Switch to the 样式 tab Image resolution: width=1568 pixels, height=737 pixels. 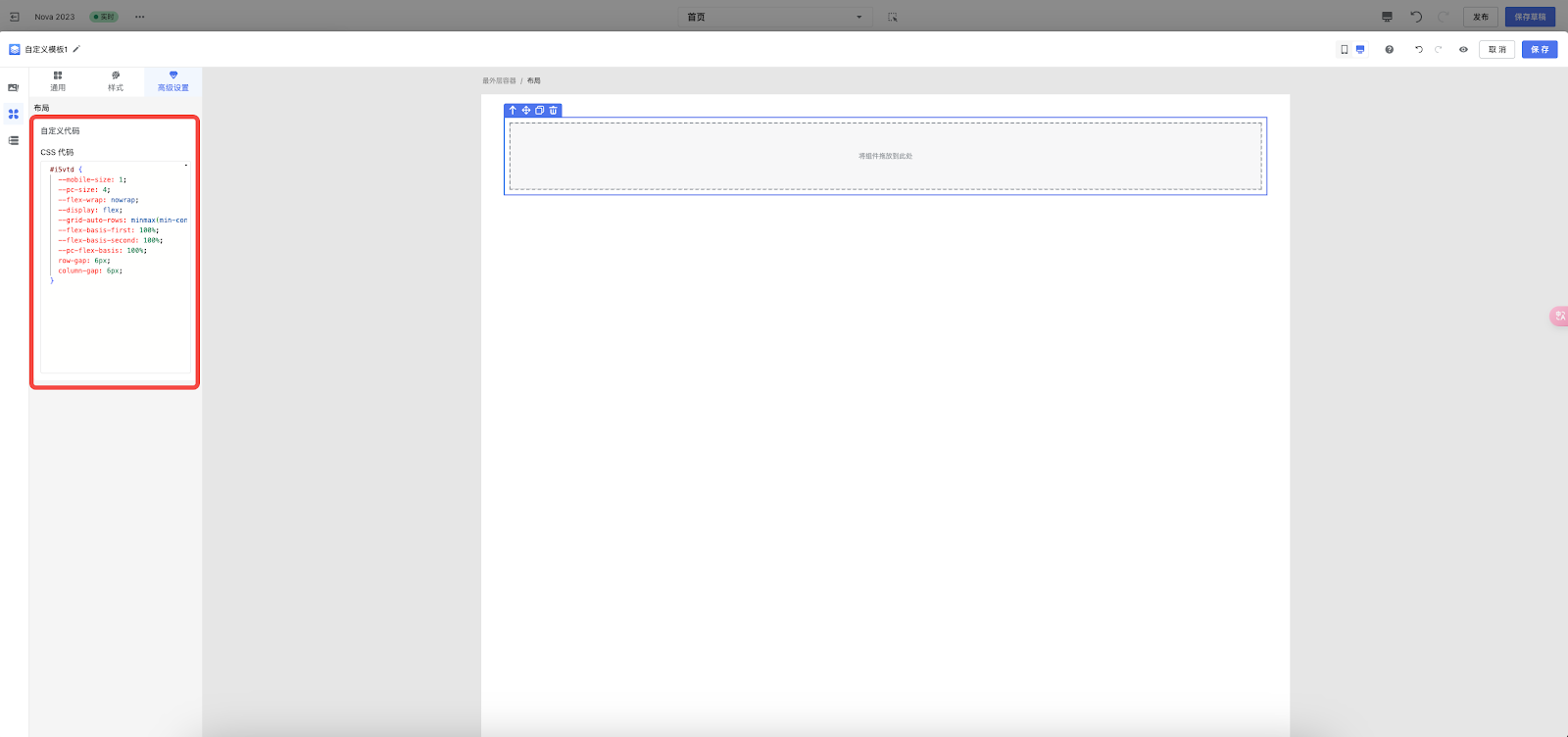pyautogui.click(x=116, y=81)
